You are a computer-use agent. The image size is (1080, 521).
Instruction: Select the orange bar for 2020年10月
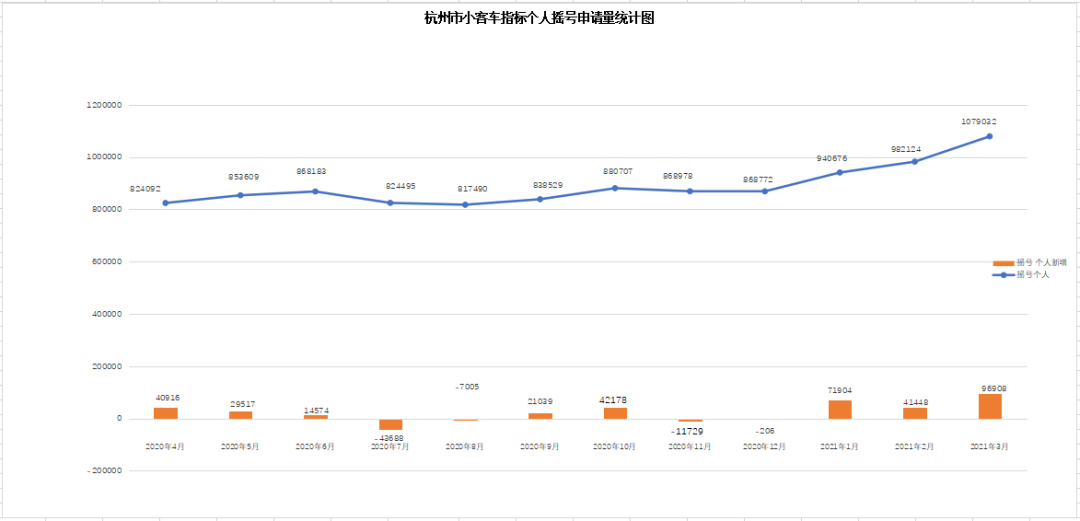tap(615, 413)
